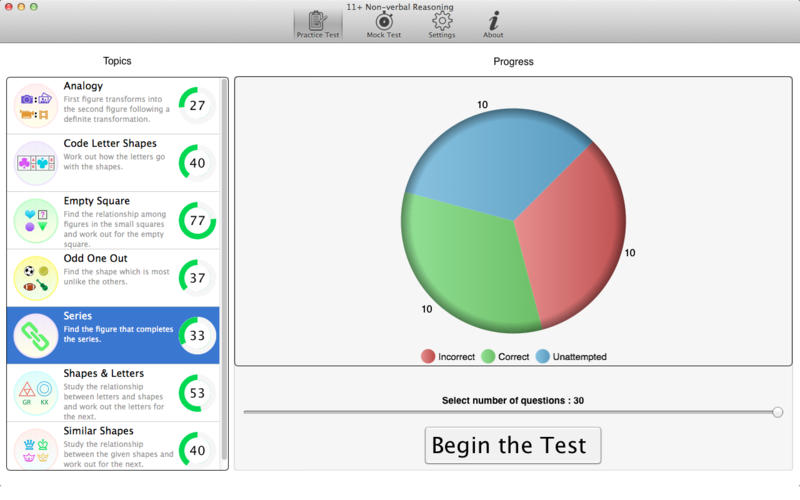Image resolution: width=800 pixels, height=500 pixels.
Task: Select the Series chain-link icon
Action: (x=35, y=336)
